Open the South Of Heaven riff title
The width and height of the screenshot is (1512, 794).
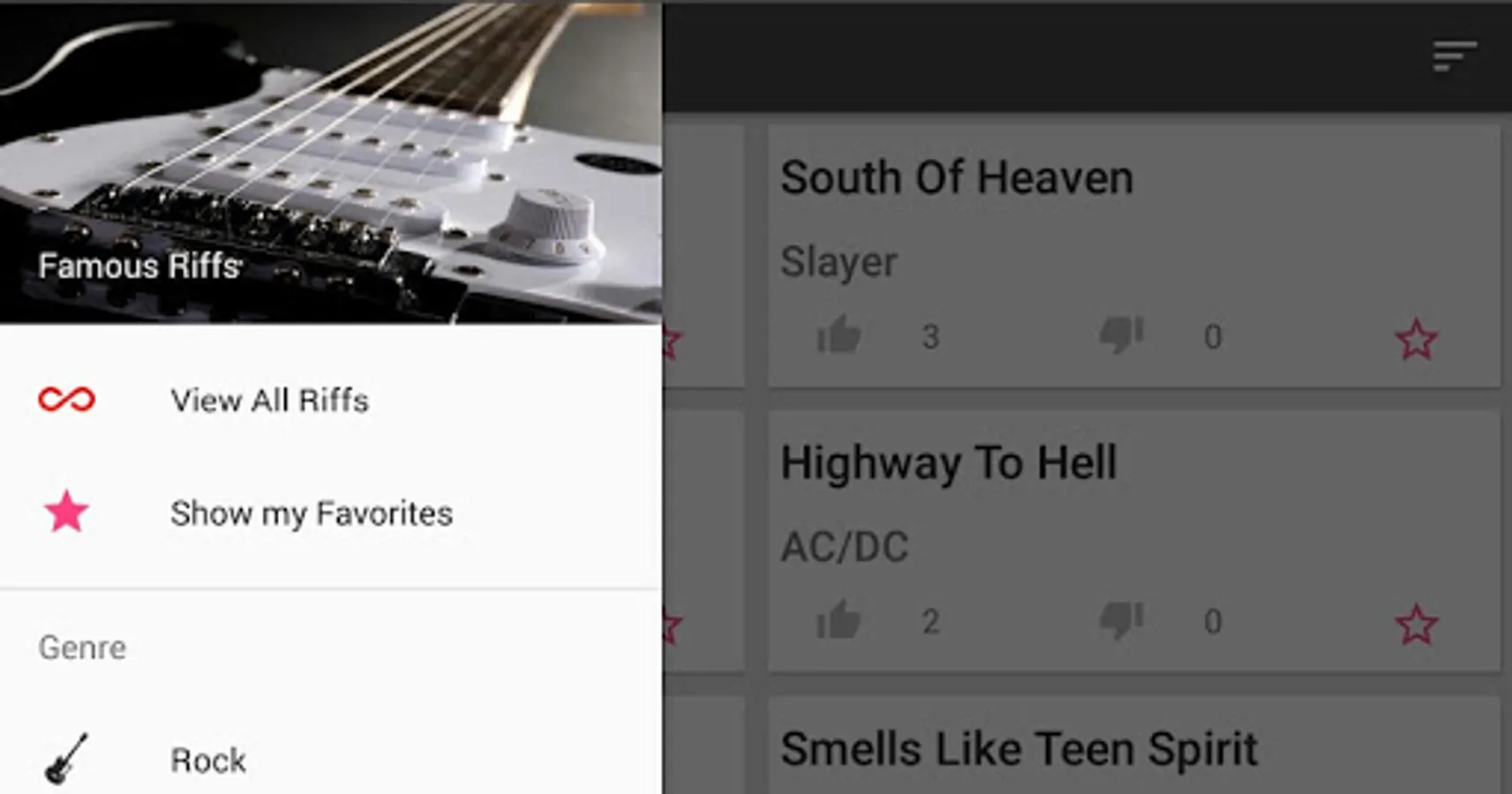pyautogui.click(x=957, y=177)
